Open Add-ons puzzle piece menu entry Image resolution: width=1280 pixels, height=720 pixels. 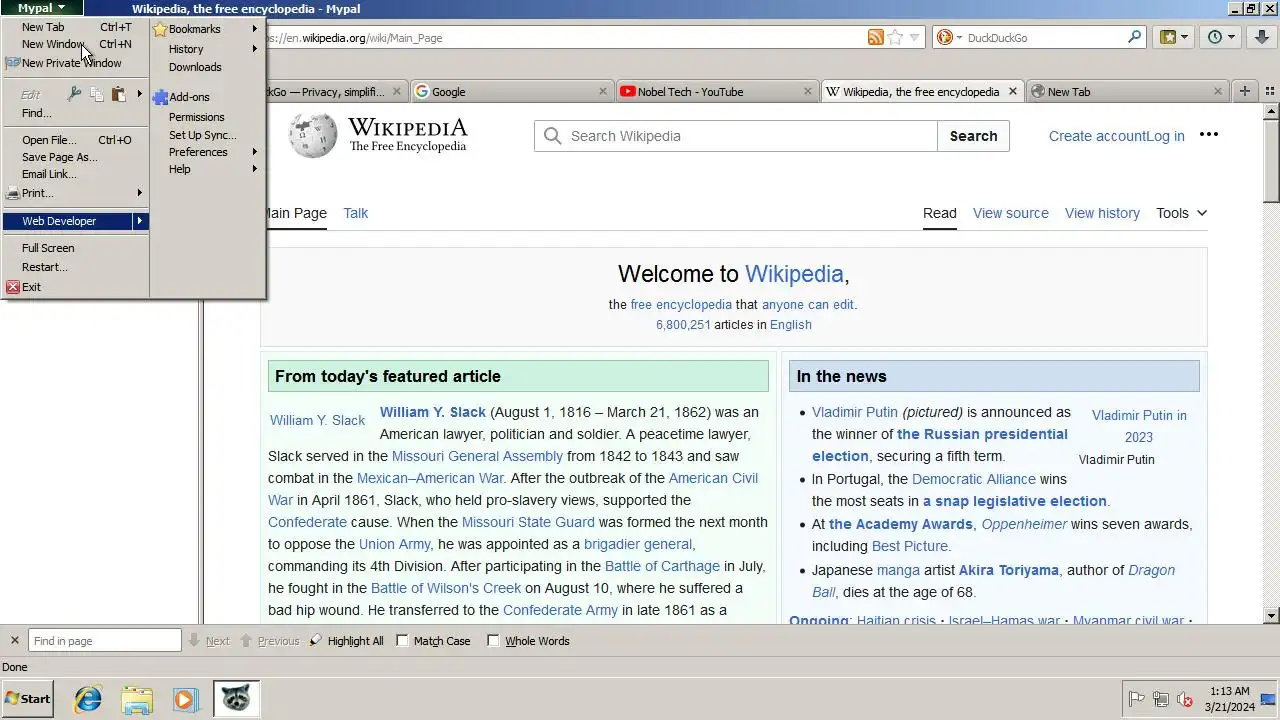click(x=207, y=97)
